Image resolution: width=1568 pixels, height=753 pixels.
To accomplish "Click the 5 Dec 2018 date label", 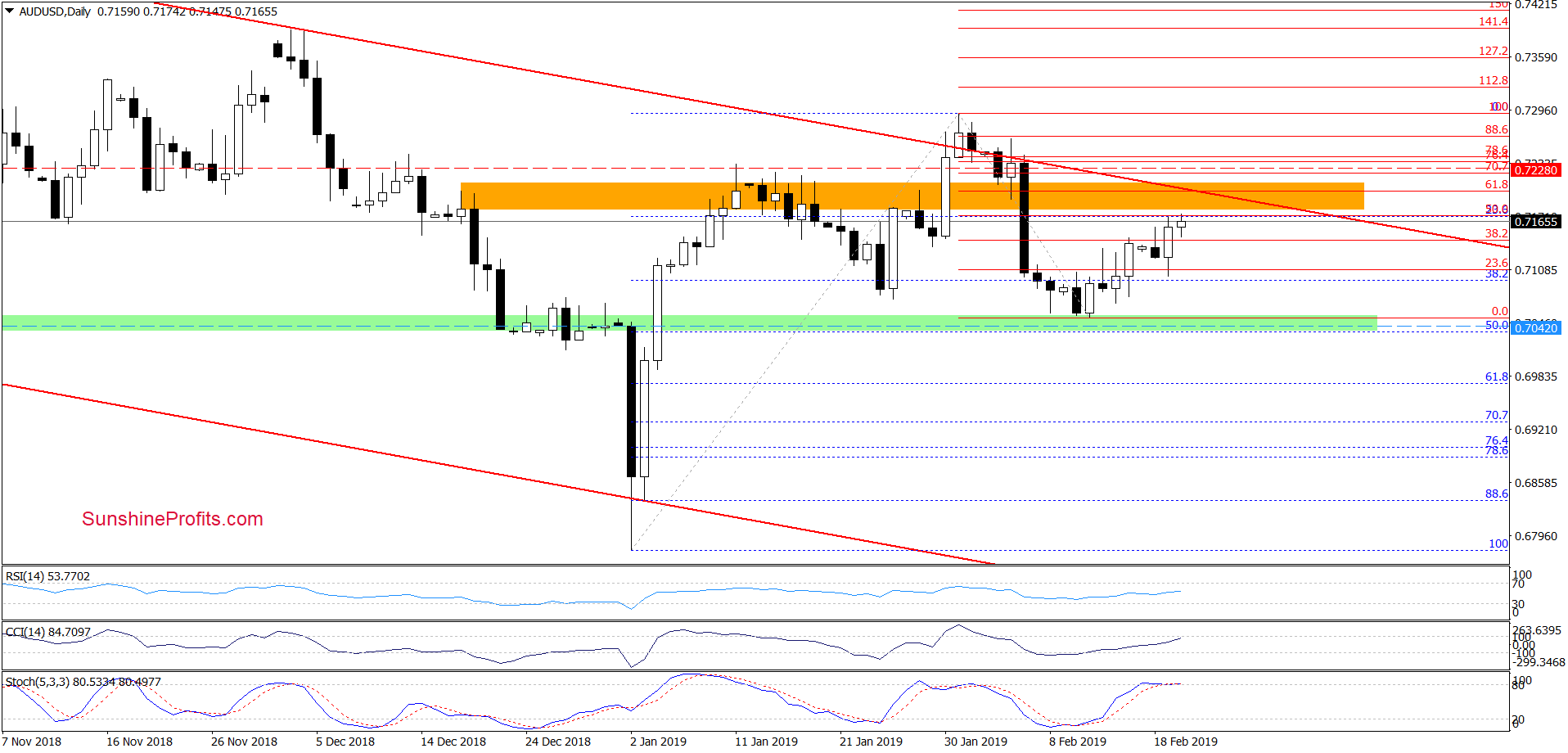I will (x=345, y=742).
